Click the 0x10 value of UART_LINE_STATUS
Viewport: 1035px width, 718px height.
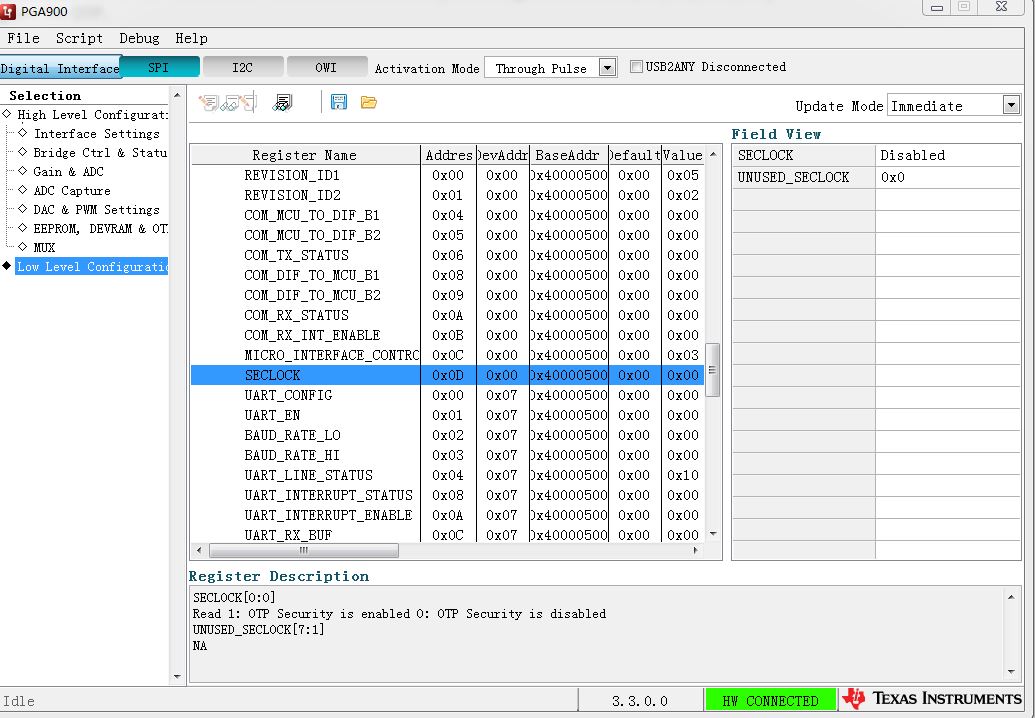[x=683, y=475]
